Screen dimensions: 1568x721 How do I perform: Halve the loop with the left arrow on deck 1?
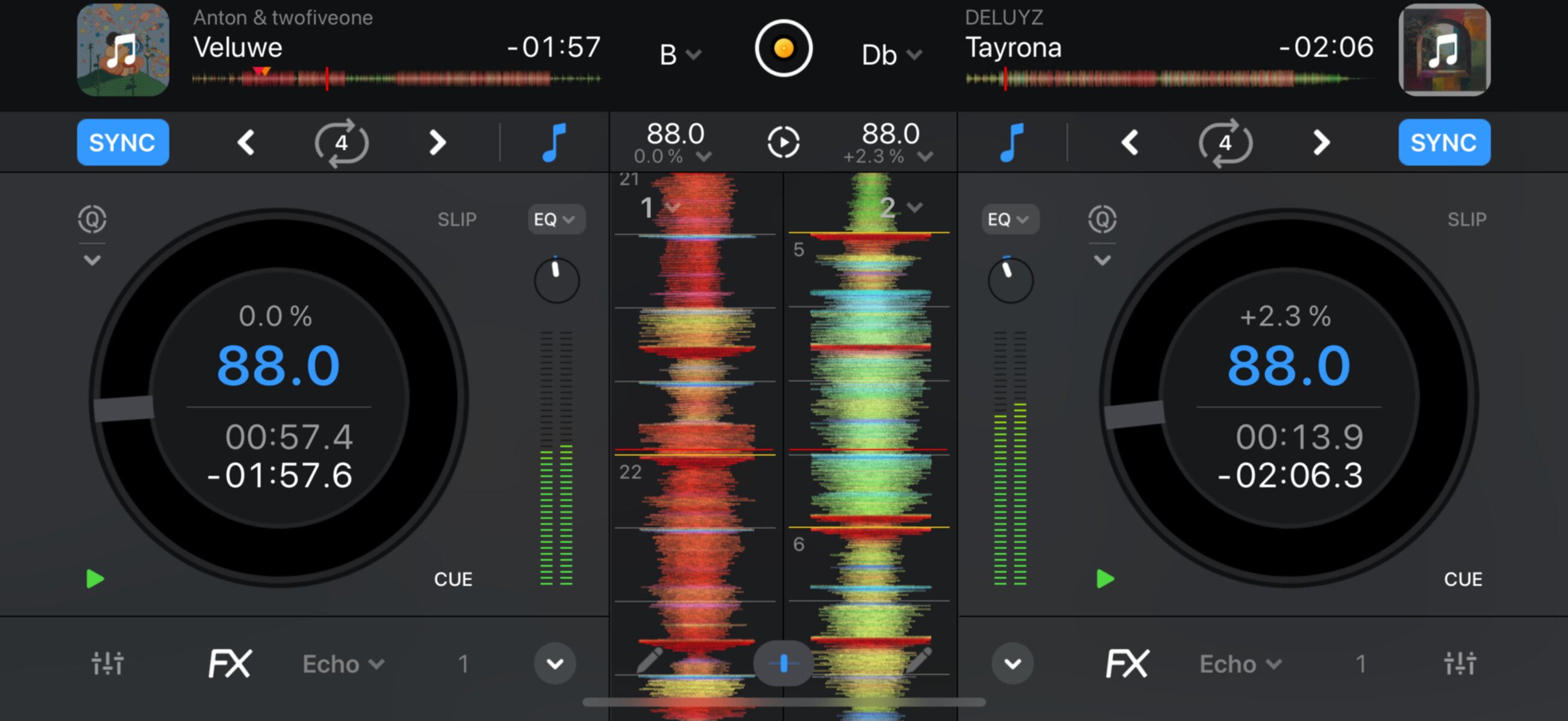(x=245, y=142)
